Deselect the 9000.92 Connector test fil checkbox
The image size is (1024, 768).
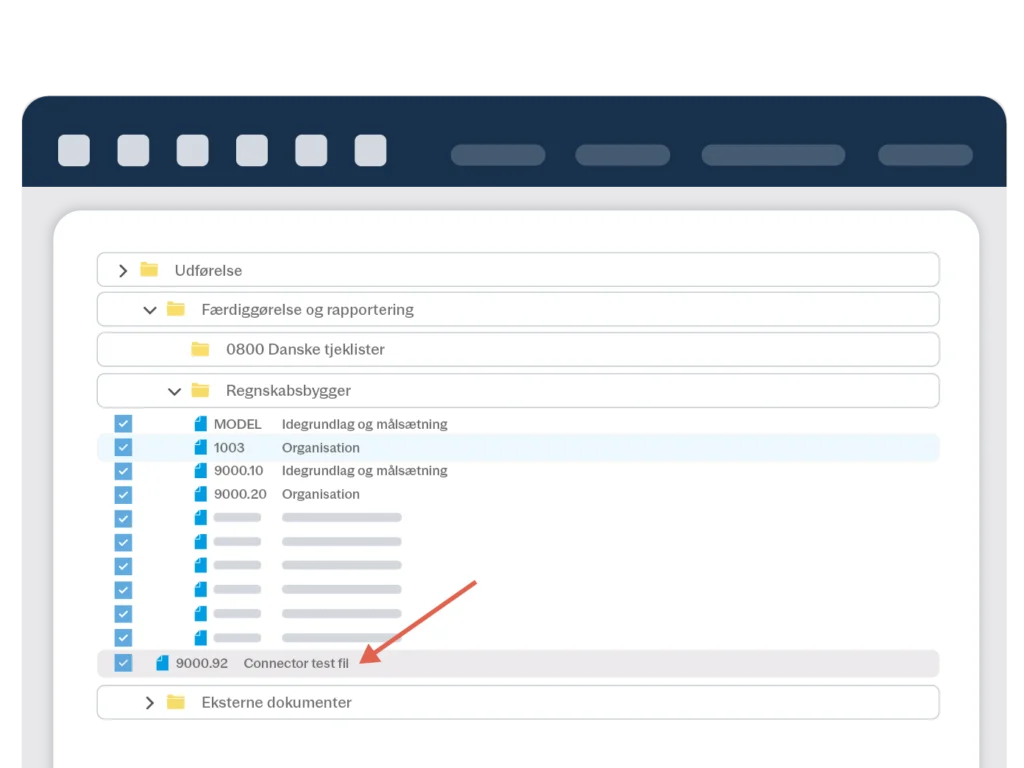pos(123,663)
